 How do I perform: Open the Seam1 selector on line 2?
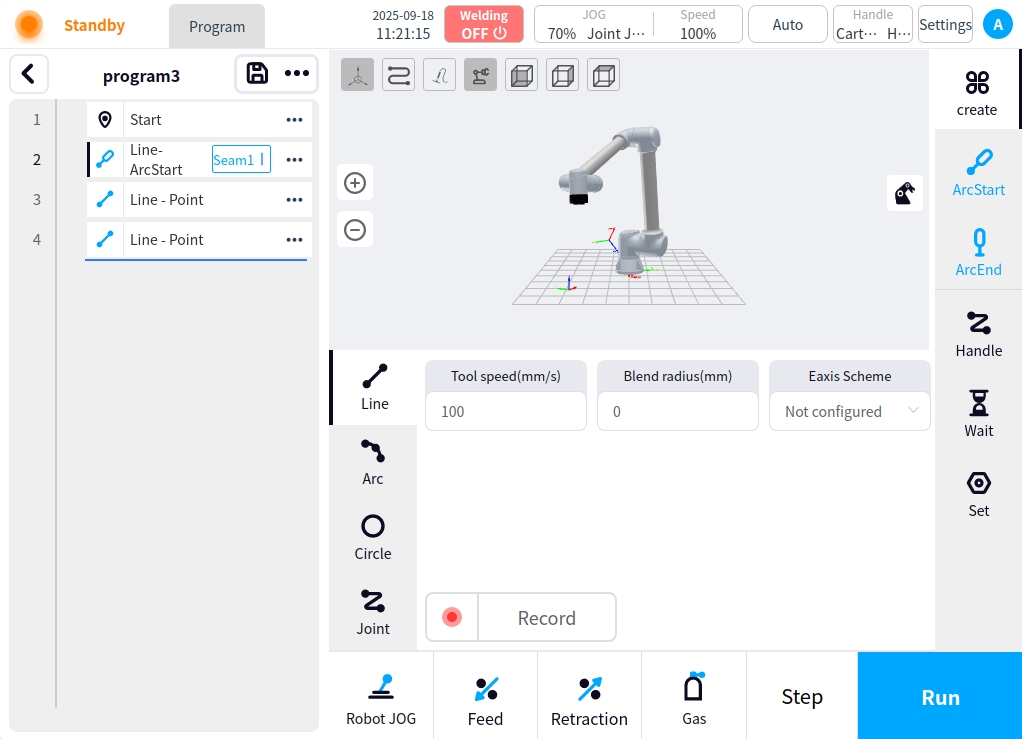click(x=241, y=160)
